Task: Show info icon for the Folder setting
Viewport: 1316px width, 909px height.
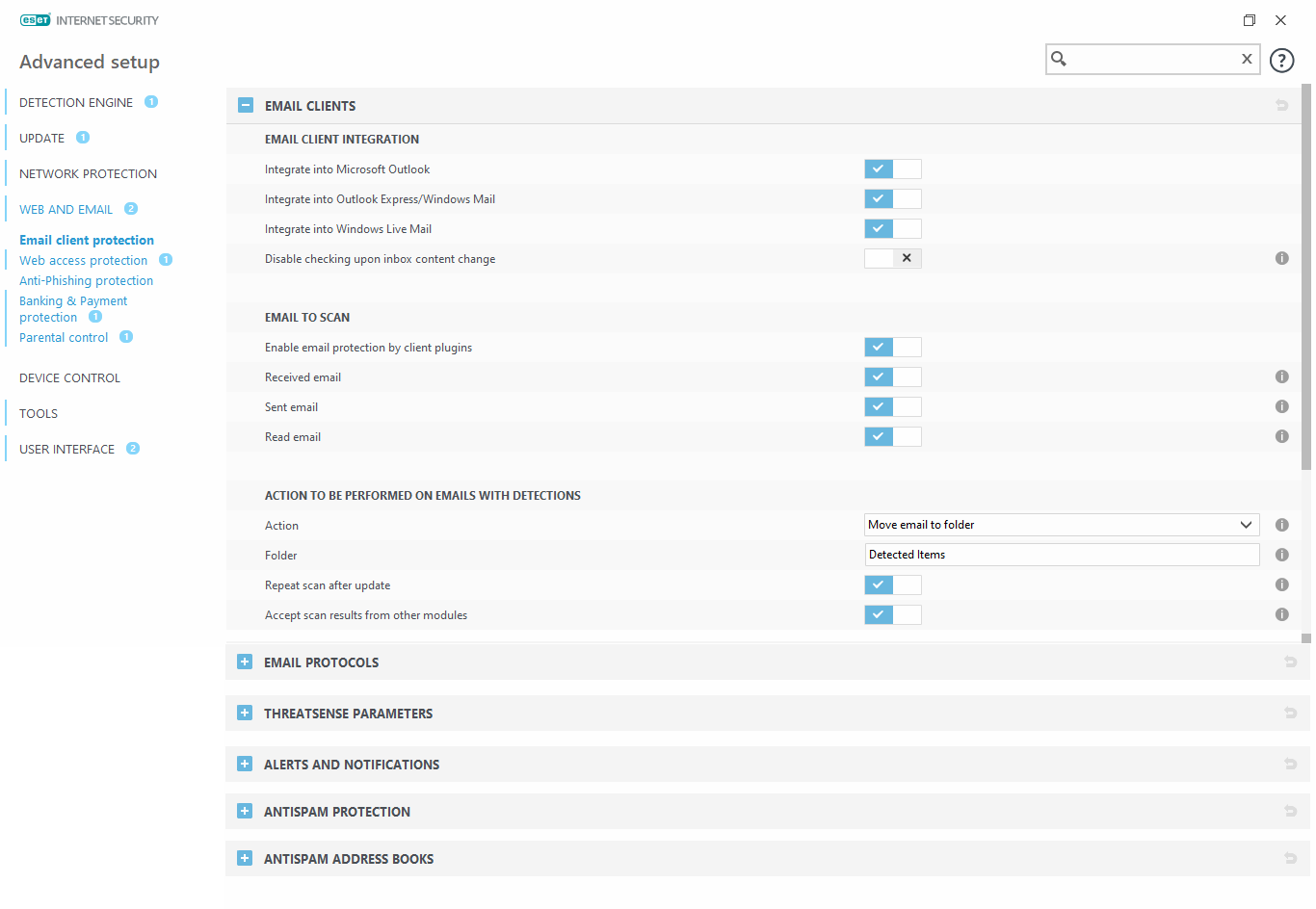Action: (1281, 555)
